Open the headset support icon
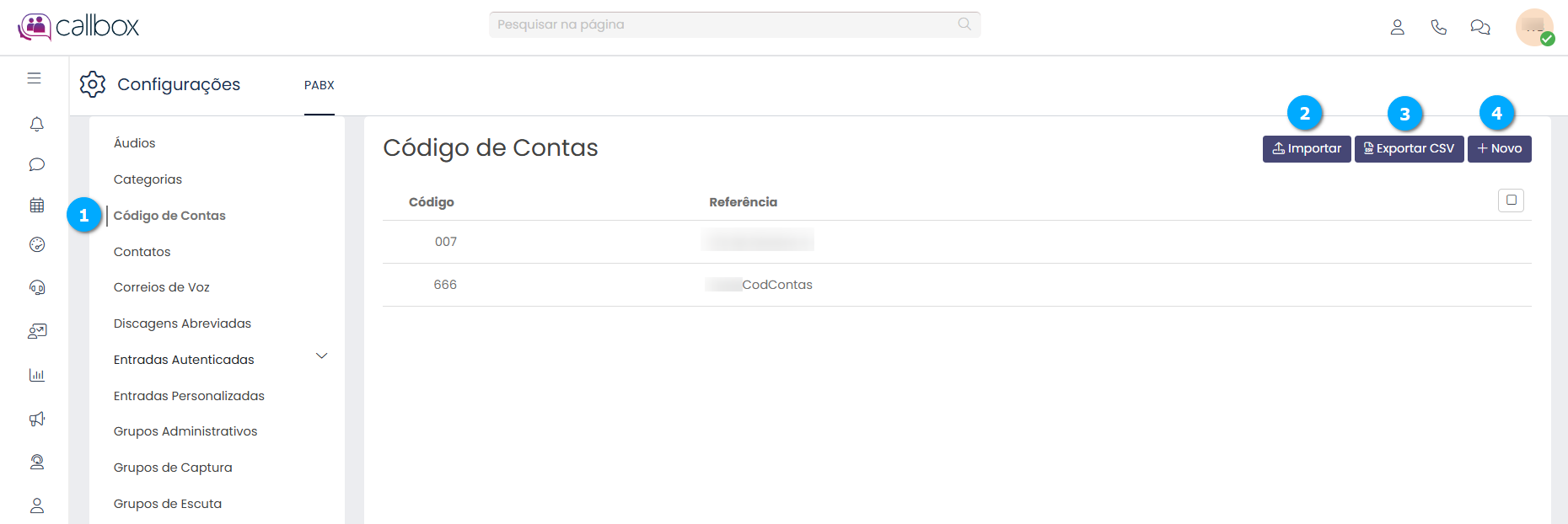Image resolution: width=1568 pixels, height=524 pixels. tap(35, 287)
